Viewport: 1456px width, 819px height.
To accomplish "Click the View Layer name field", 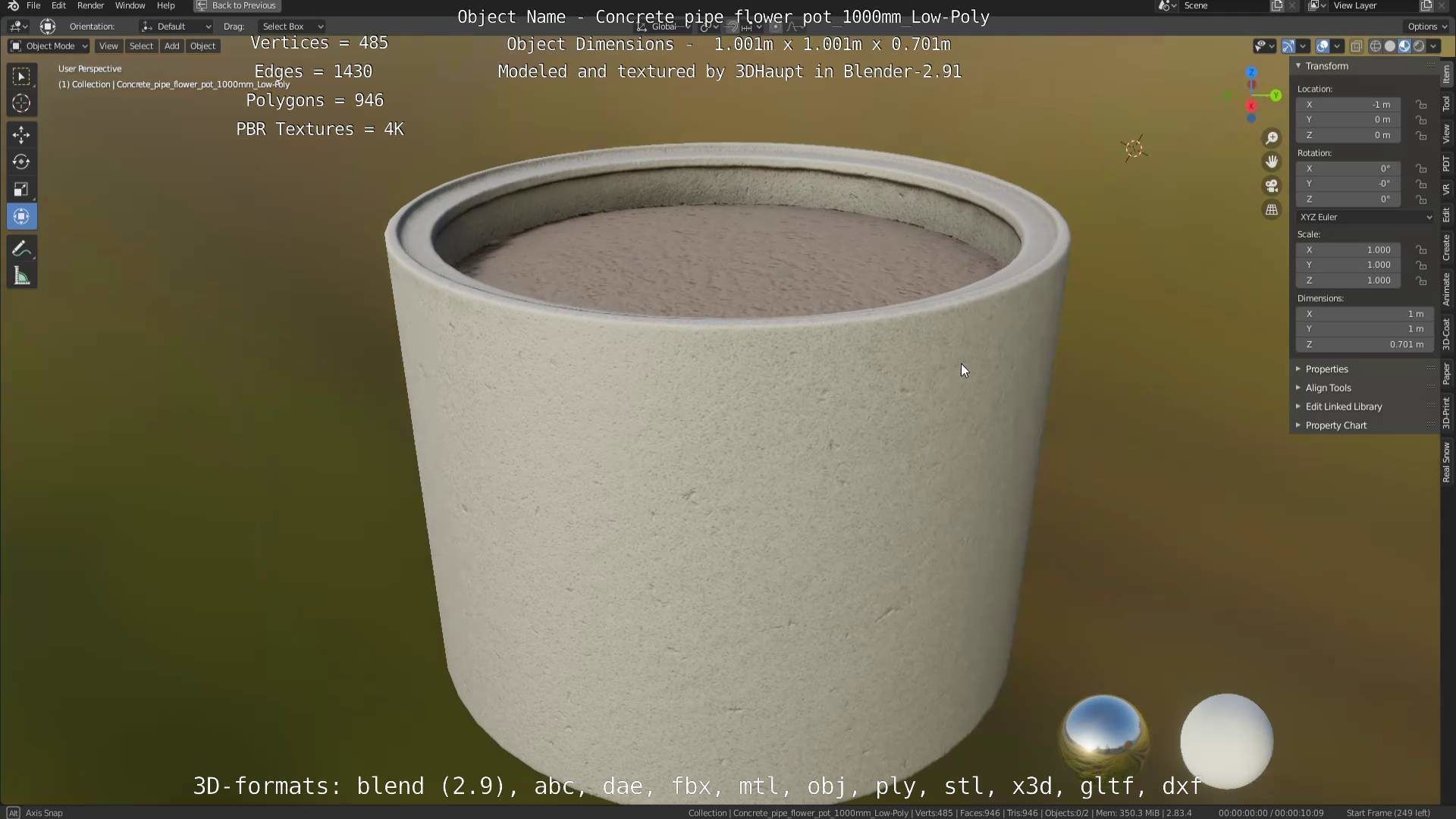I will pos(1373,5).
